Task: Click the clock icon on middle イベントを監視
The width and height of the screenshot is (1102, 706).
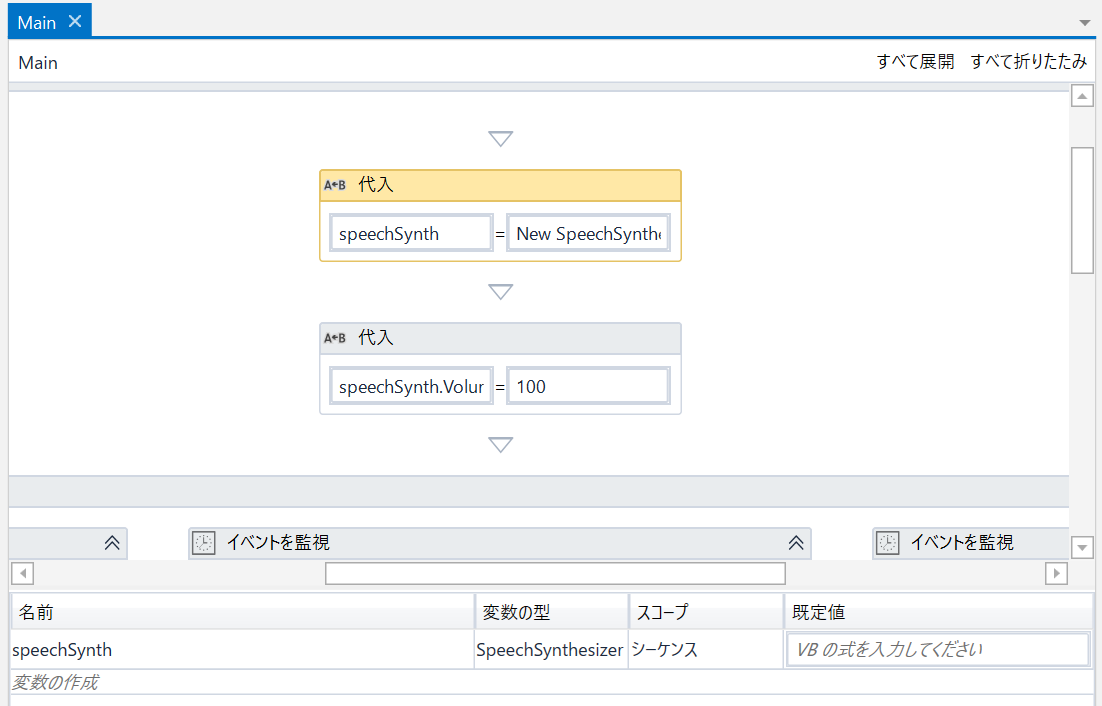Action: pos(203,543)
